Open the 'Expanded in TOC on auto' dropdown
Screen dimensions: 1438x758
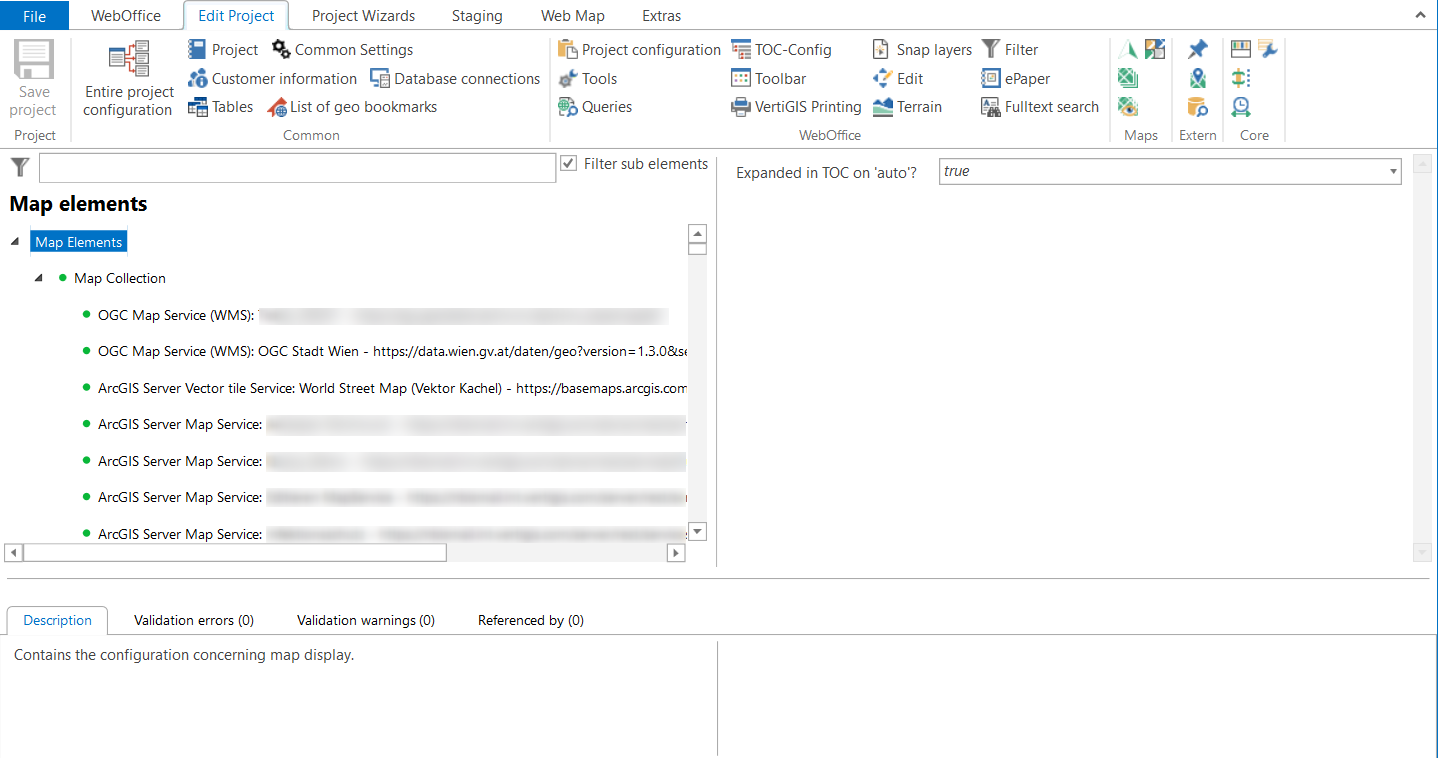tap(1393, 171)
